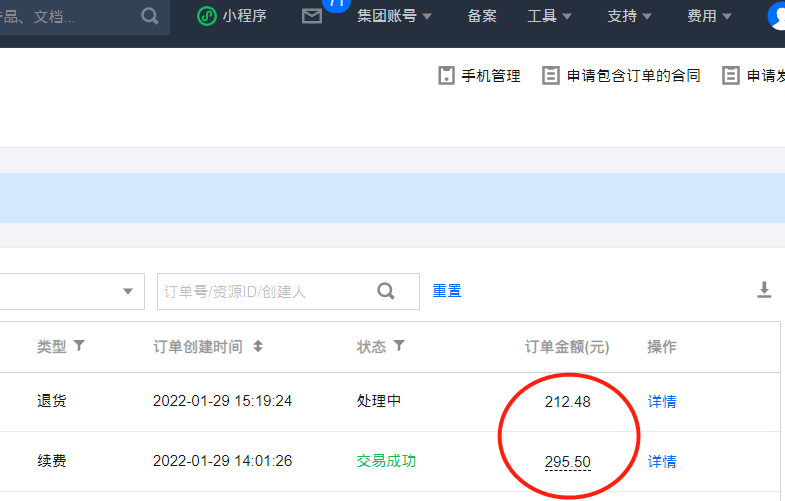Click the 订单号/资源ID/创建人 search field
785x501 pixels.
point(265,291)
